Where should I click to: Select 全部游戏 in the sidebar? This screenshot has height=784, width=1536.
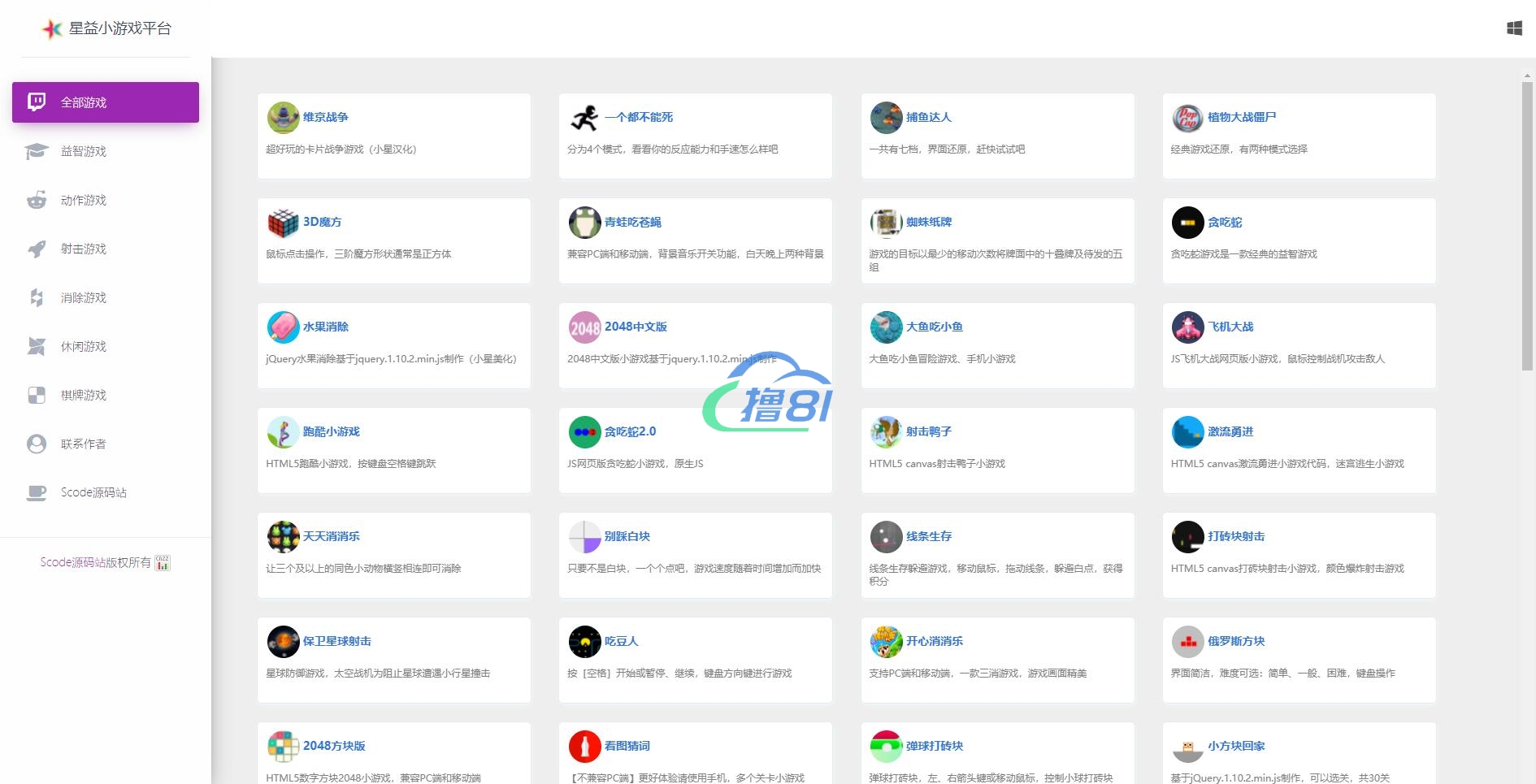(106, 102)
